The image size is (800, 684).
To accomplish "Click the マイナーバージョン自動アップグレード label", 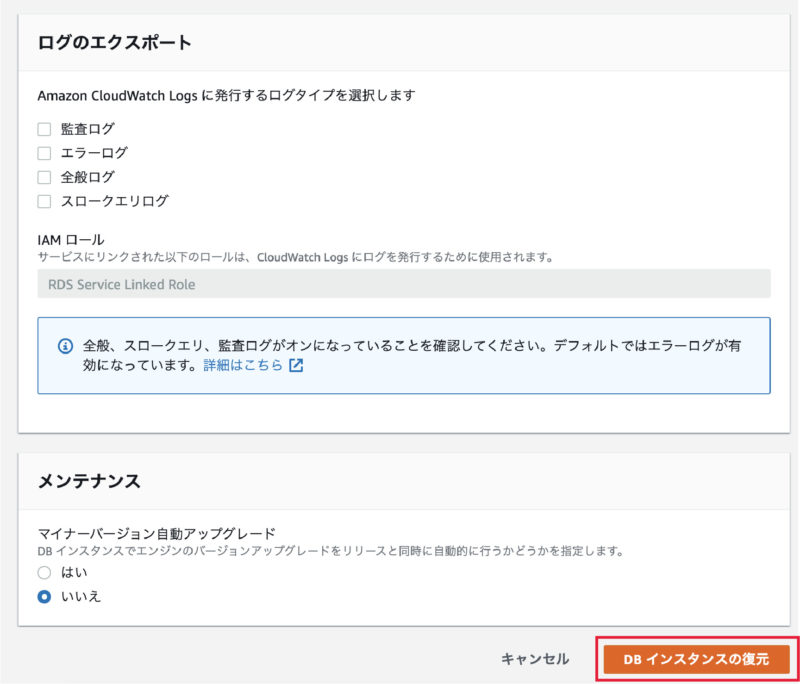I will (157, 534).
